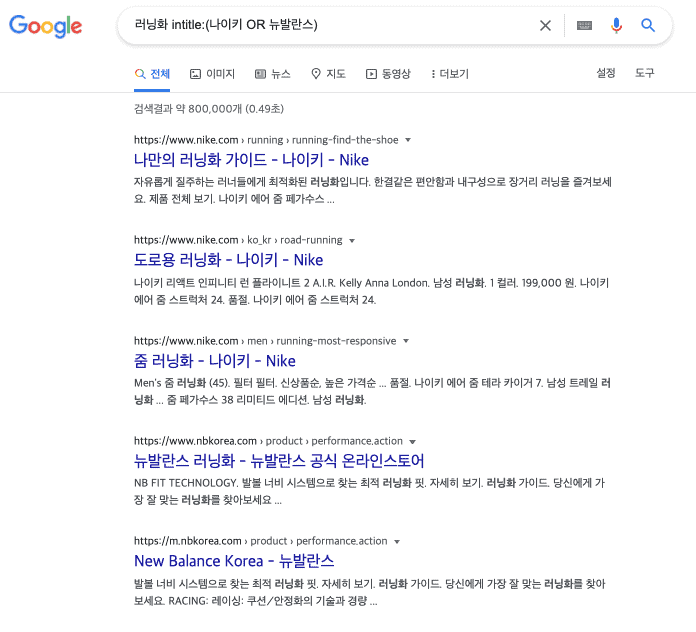Click URL https://m.nbkorea.com › product
The width and height of the screenshot is (696, 632).
click(x=261, y=541)
